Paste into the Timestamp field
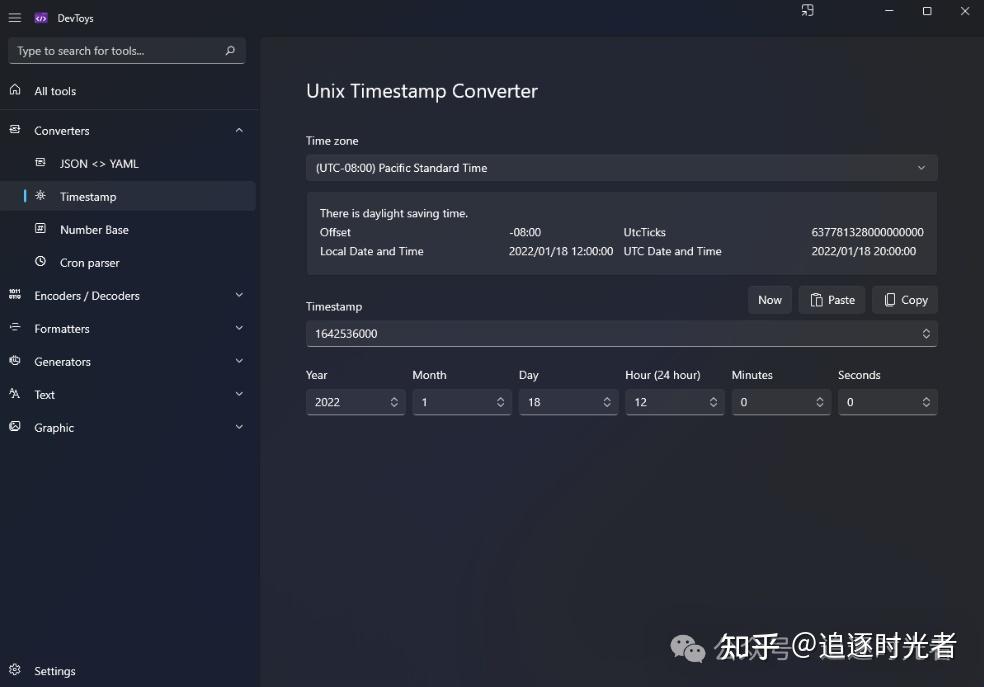984x687 pixels. point(831,299)
